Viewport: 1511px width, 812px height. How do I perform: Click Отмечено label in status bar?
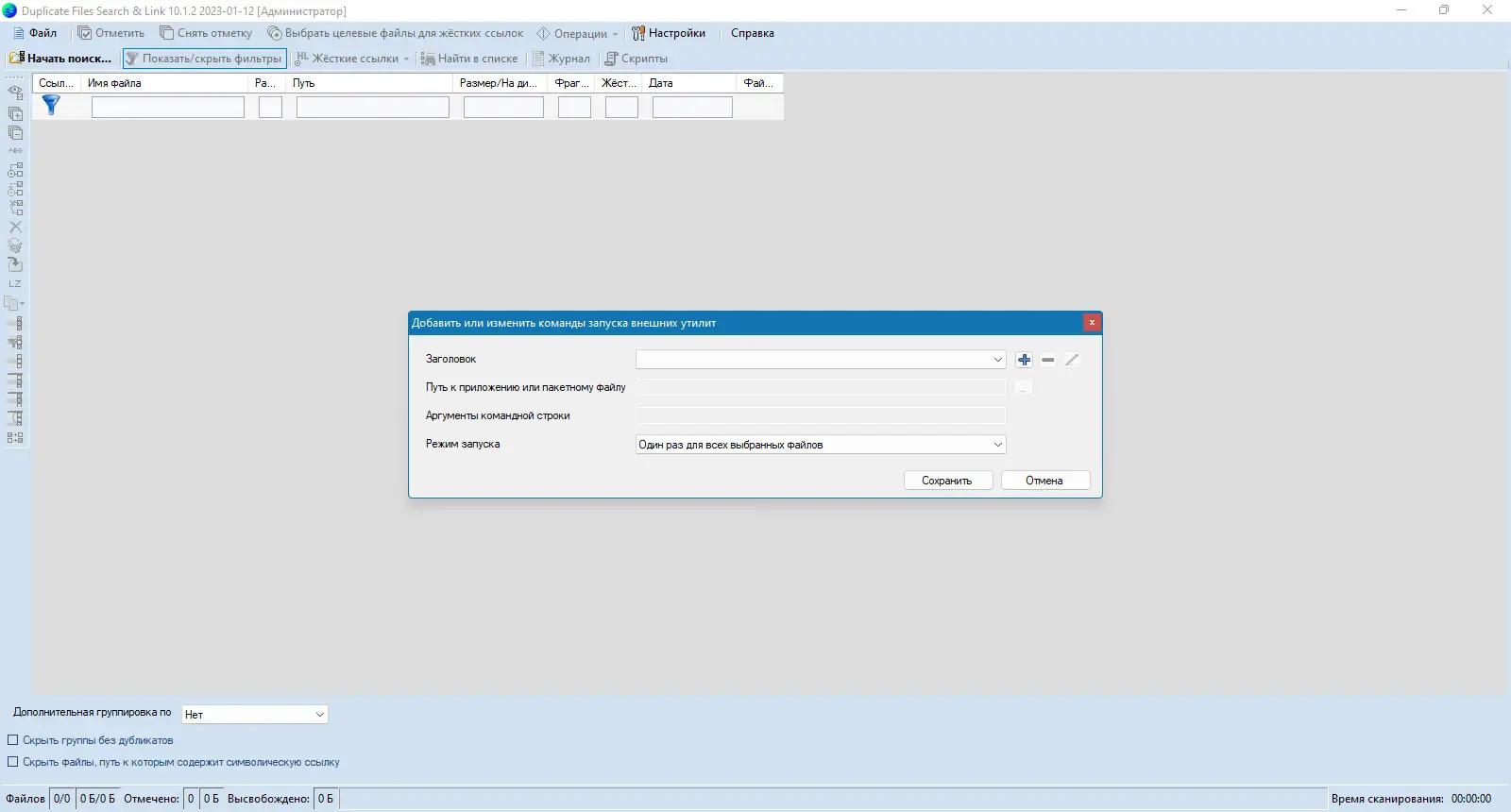click(151, 799)
